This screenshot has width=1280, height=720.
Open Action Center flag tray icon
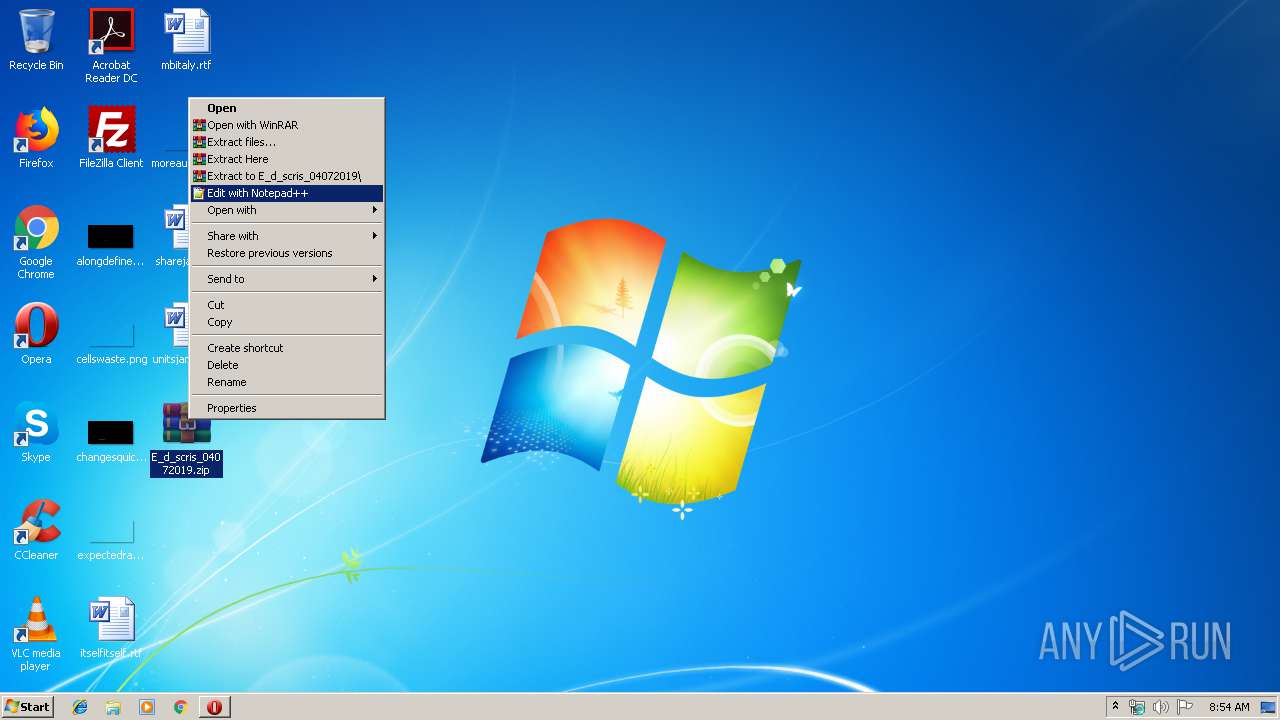click(x=1185, y=707)
